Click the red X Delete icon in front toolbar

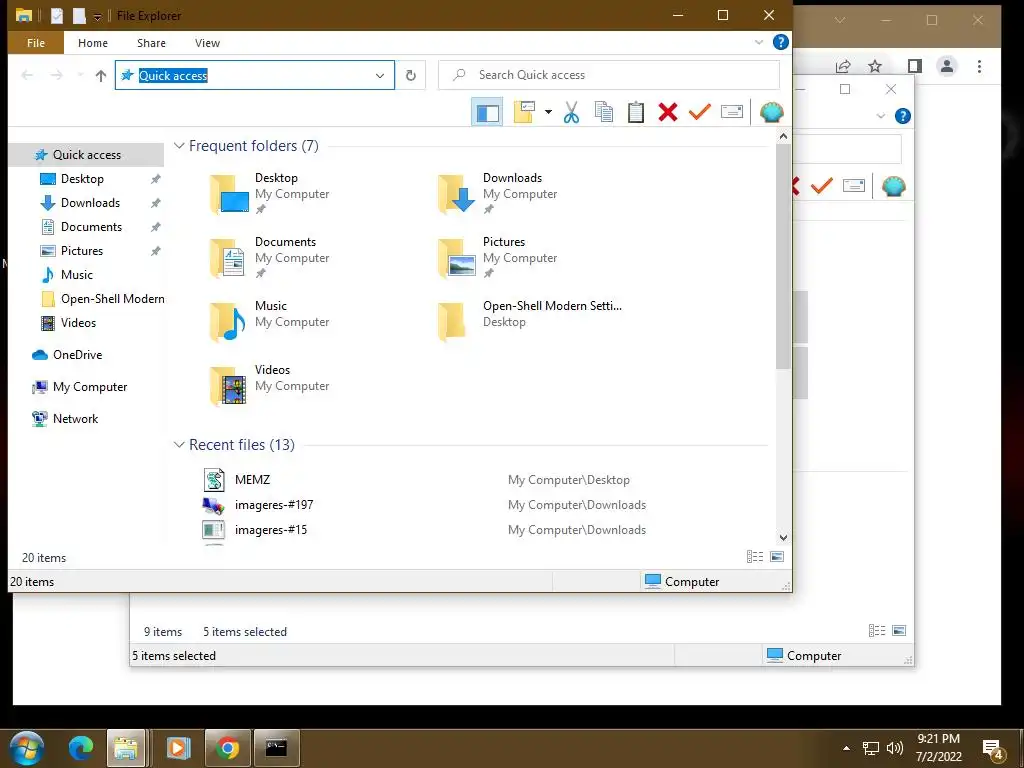click(667, 112)
